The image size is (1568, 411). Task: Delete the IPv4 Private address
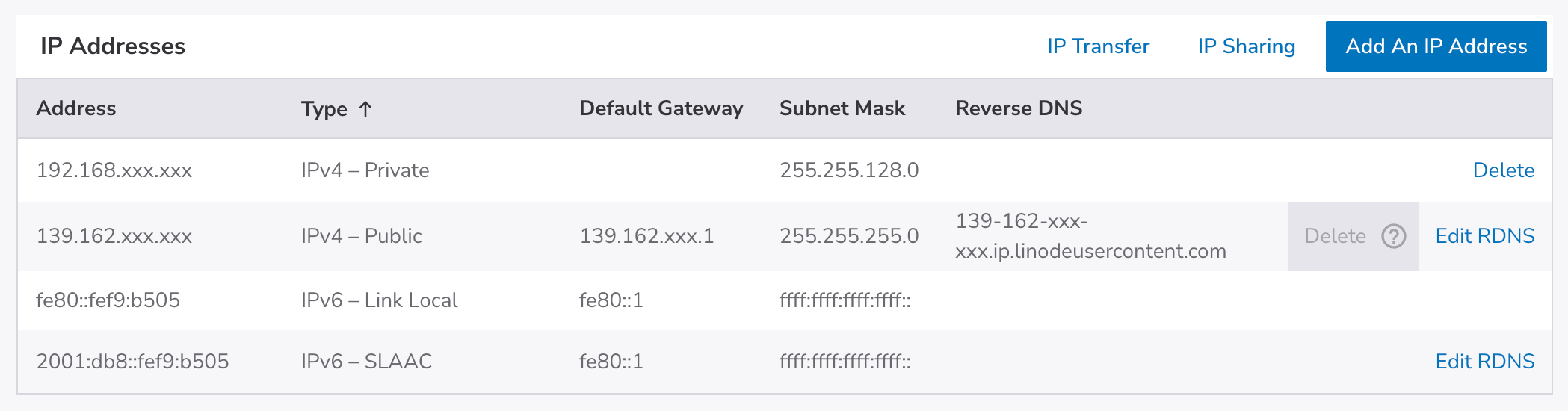click(x=1503, y=170)
